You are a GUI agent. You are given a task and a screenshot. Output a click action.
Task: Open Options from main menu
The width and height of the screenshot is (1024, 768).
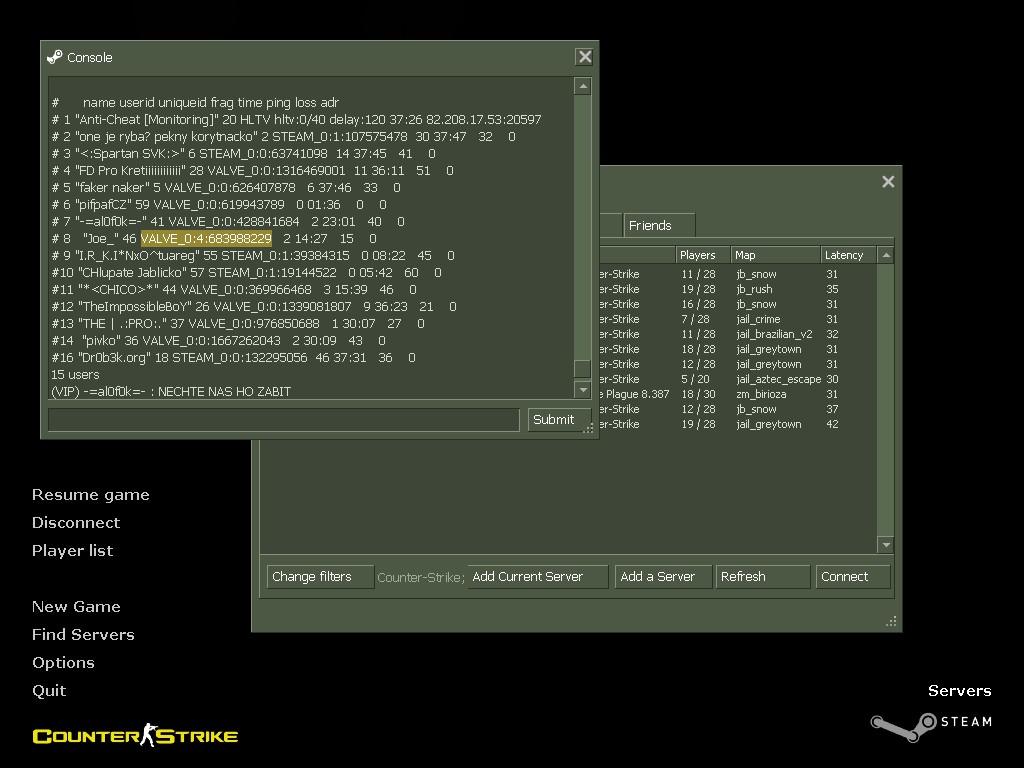coord(63,663)
